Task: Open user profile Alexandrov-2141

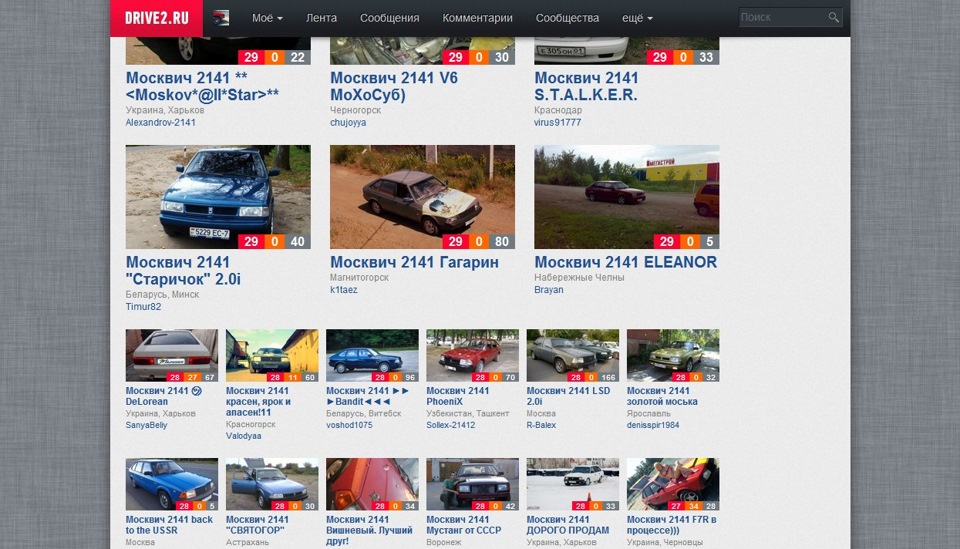Action: 160,122
